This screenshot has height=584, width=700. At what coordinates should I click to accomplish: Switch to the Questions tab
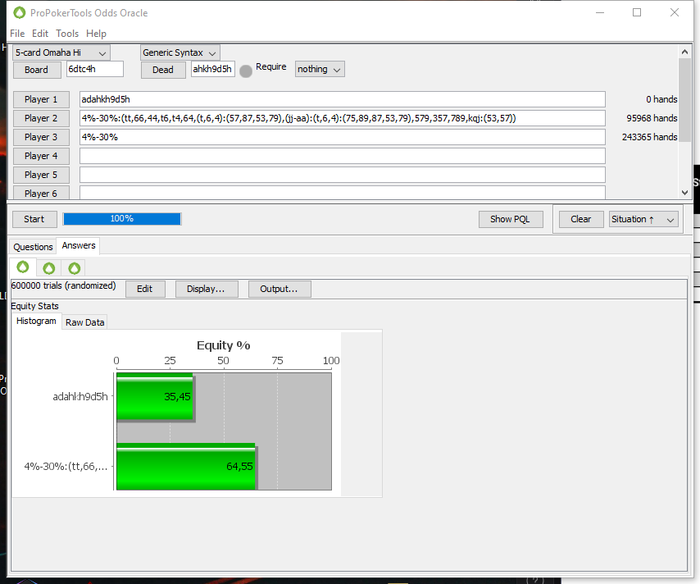[33, 246]
